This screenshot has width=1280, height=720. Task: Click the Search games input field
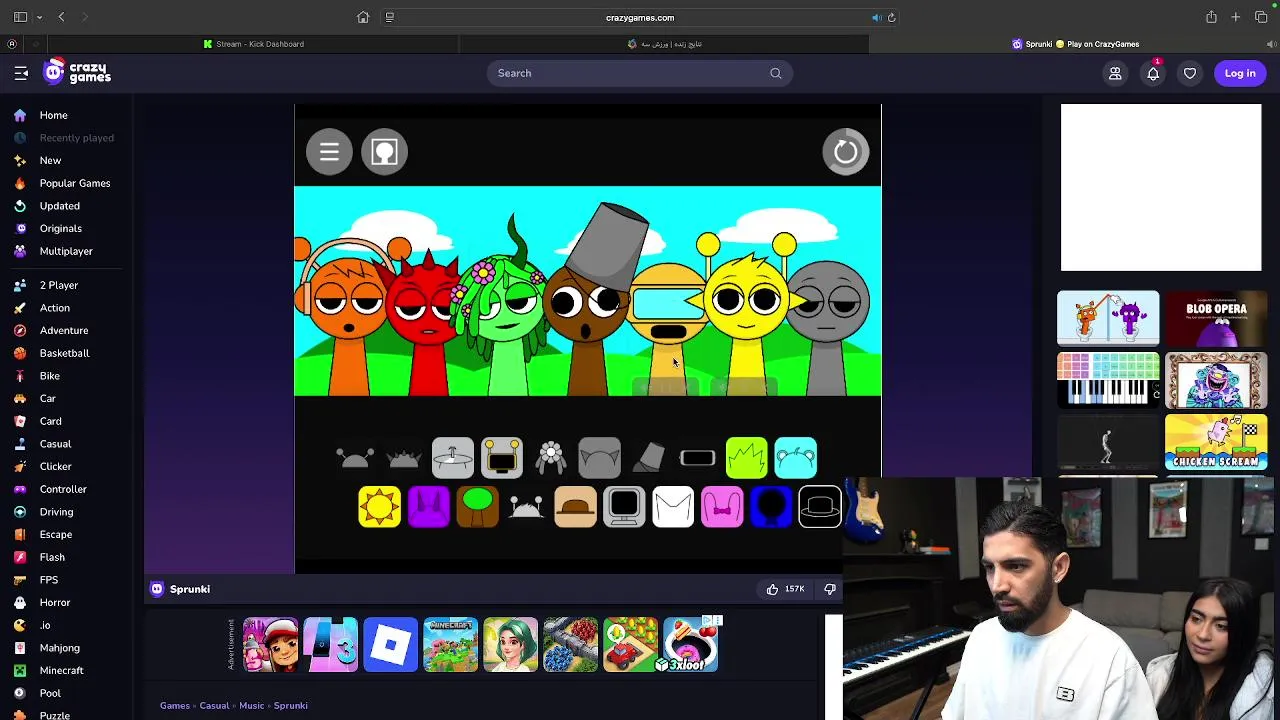(x=640, y=73)
